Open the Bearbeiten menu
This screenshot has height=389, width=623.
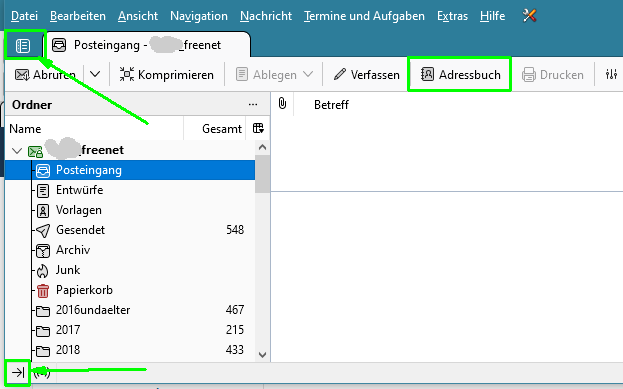78,16
